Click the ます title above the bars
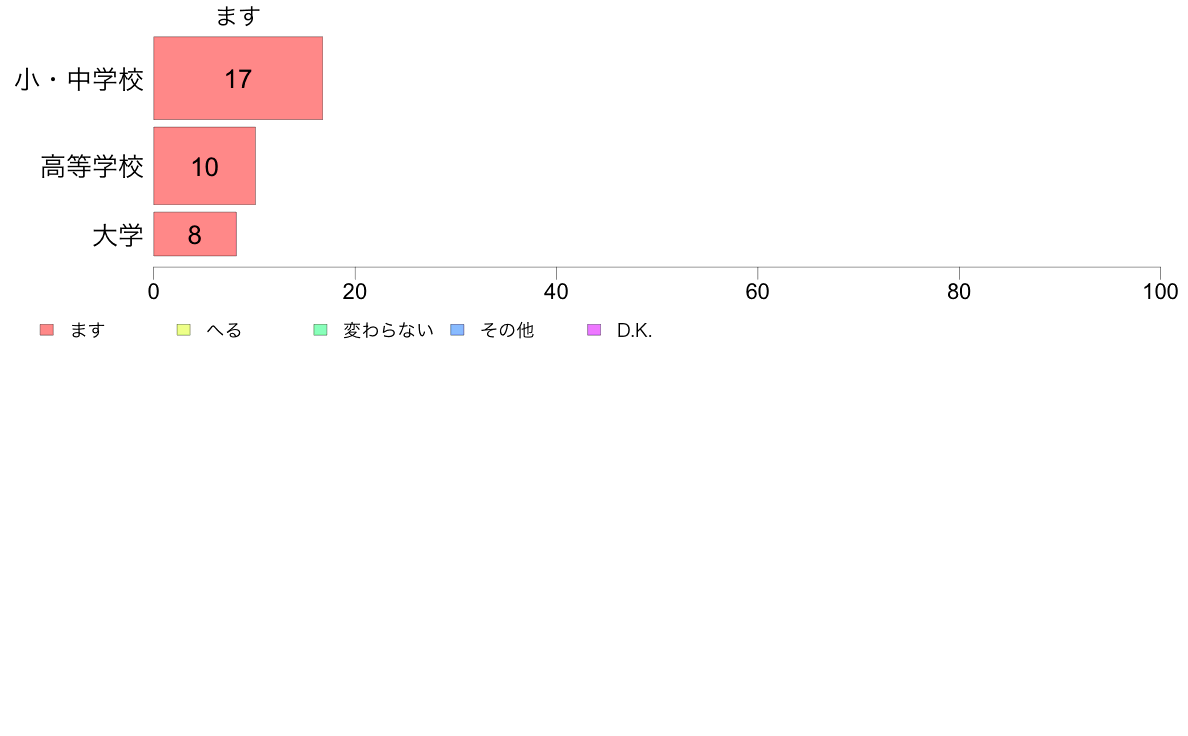The width and height of the screenshot is (1188, 736). click(238, 16)
